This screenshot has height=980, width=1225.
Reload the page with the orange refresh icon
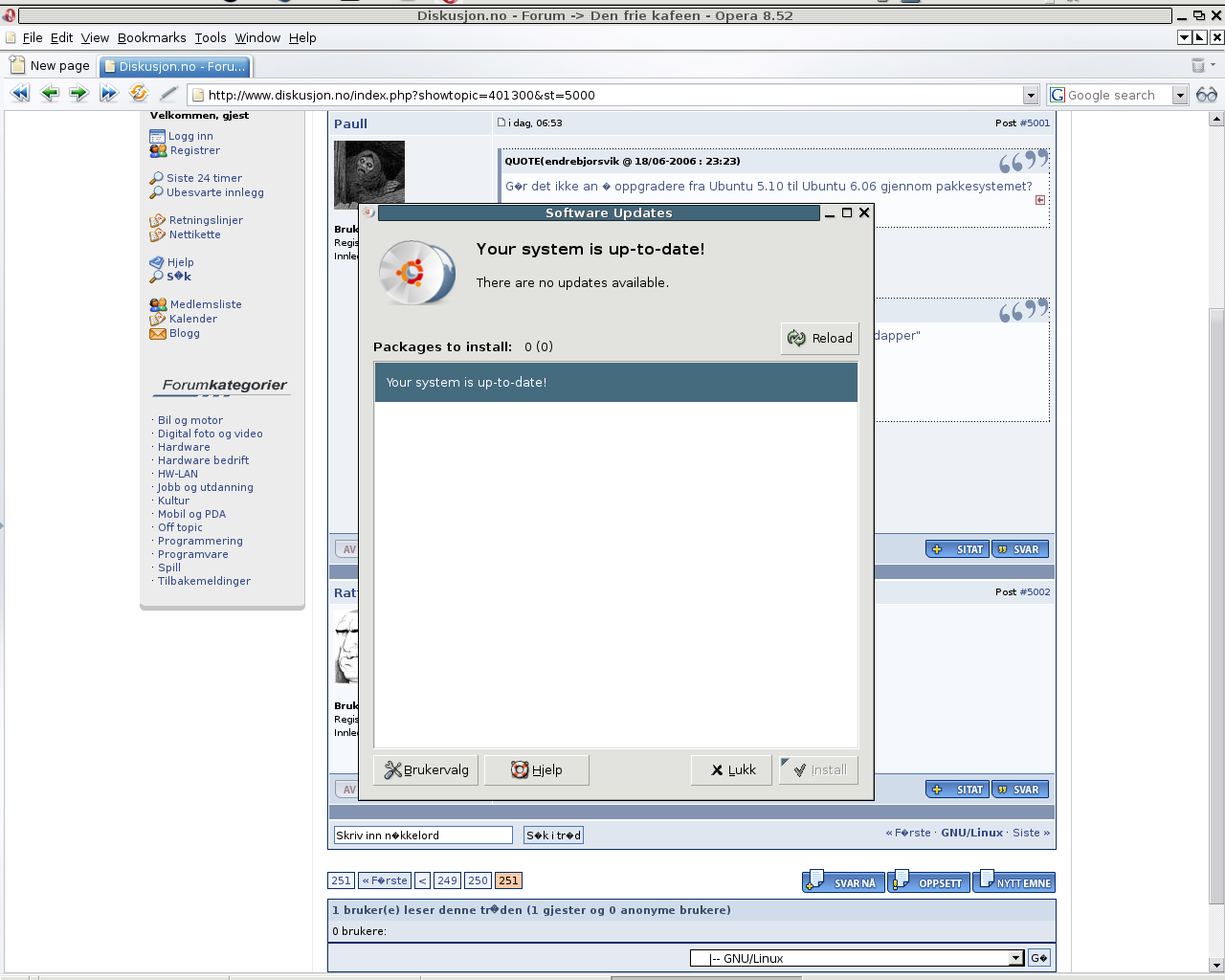139,94
